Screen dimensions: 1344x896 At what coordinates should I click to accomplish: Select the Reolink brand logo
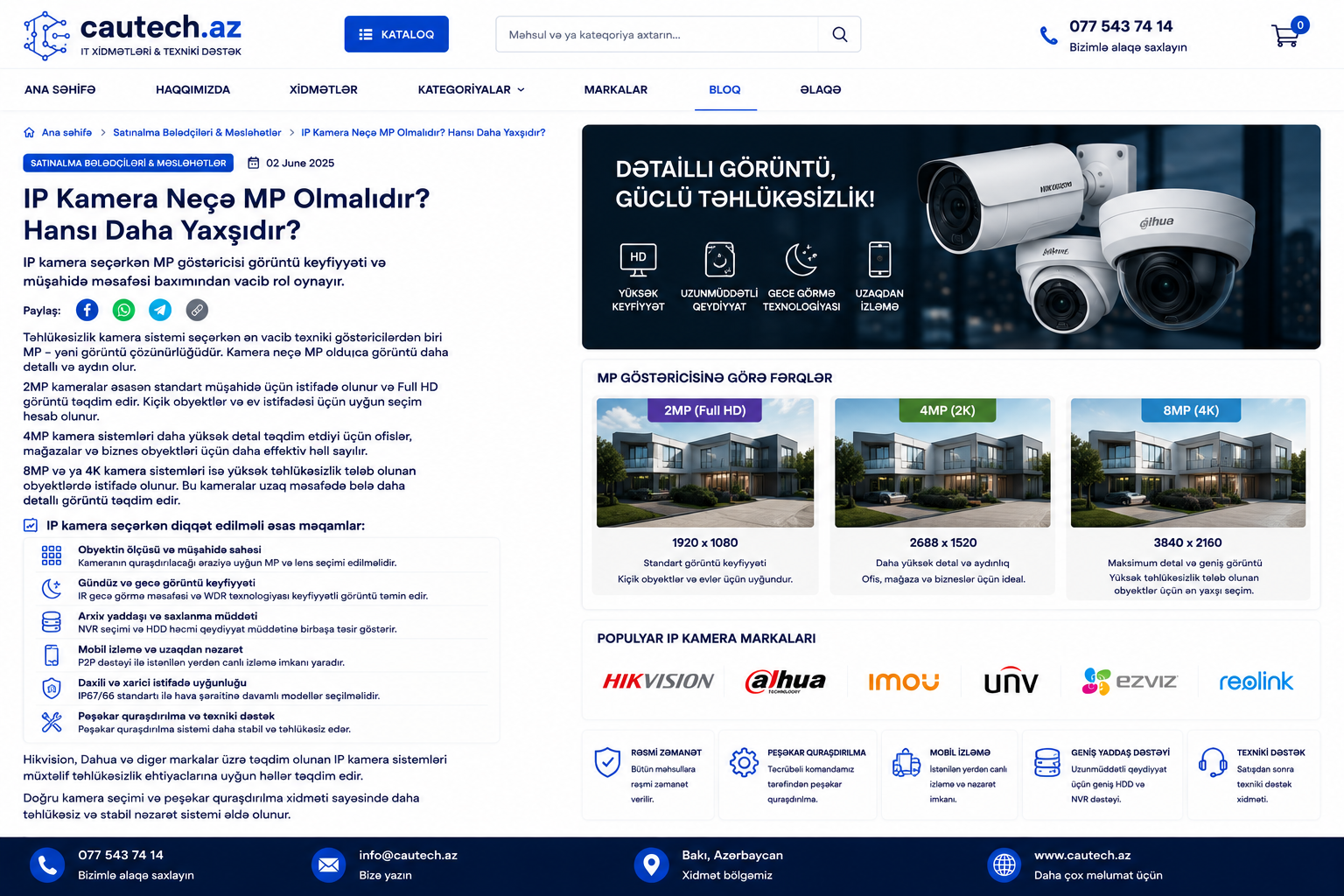(x=1256, y=681)
